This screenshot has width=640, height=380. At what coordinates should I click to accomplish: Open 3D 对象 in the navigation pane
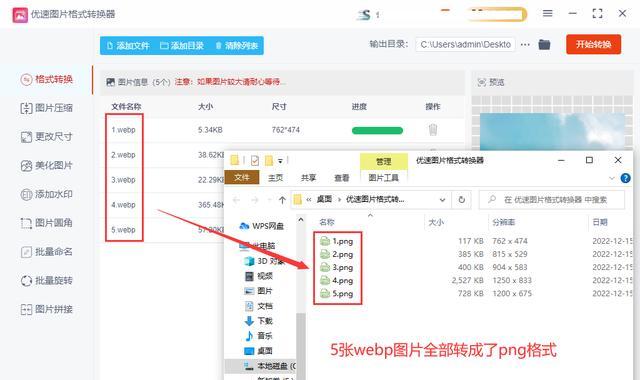pos(264,261)
